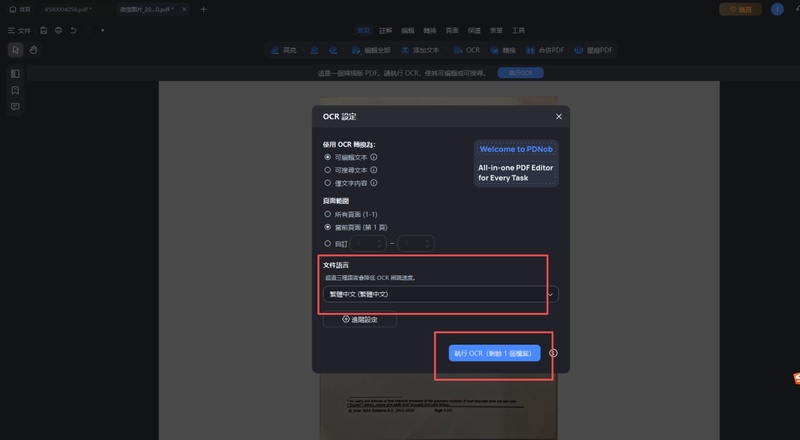Choose the 高亮 highlight tool

coord(284,50)
